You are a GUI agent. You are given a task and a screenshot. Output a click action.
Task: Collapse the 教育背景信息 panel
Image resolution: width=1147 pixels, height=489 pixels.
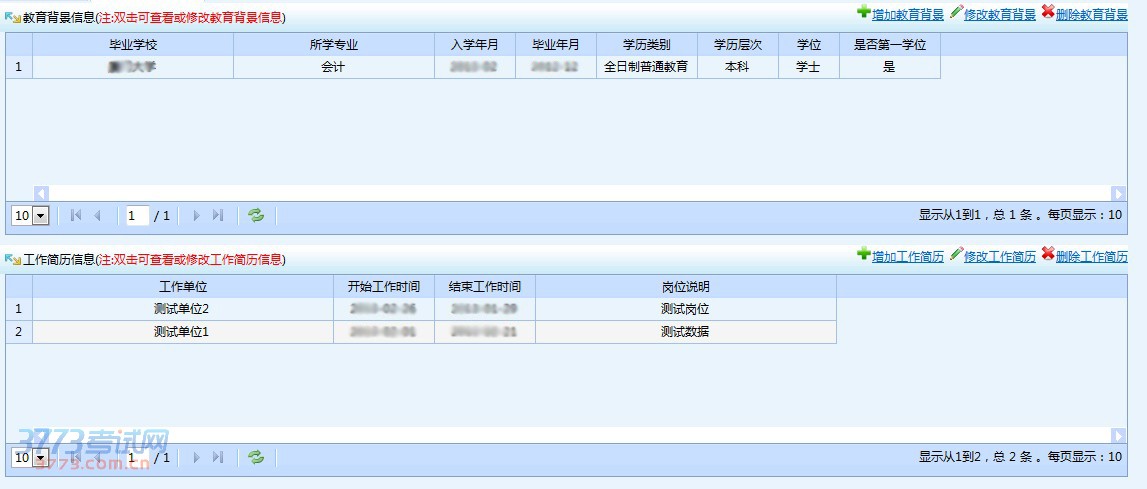13,17
